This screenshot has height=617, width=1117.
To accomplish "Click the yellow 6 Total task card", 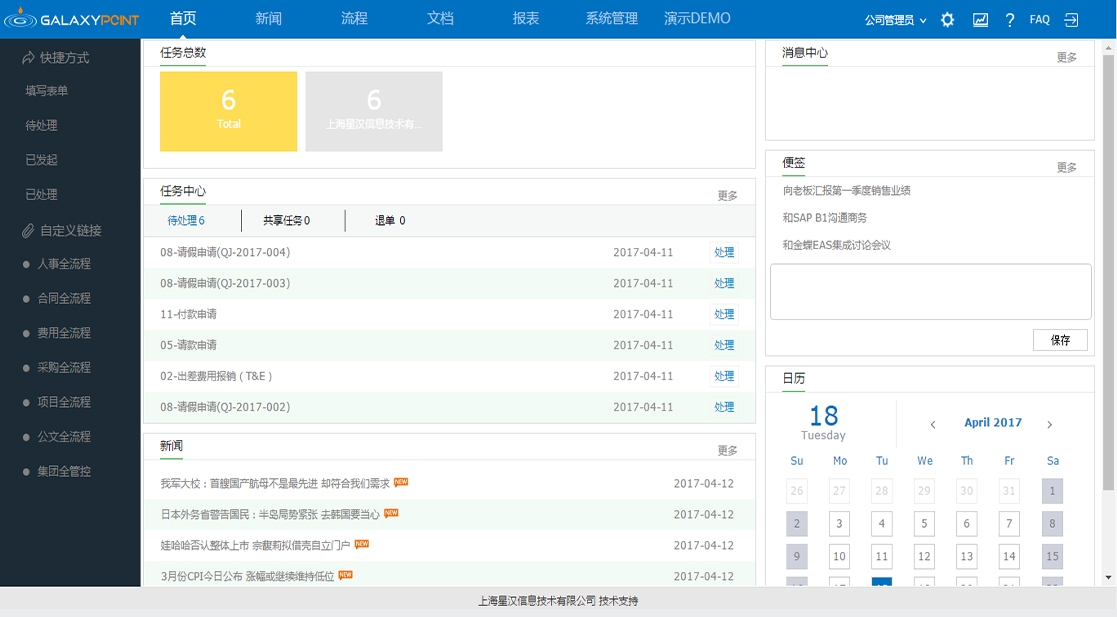I will 229,111.
